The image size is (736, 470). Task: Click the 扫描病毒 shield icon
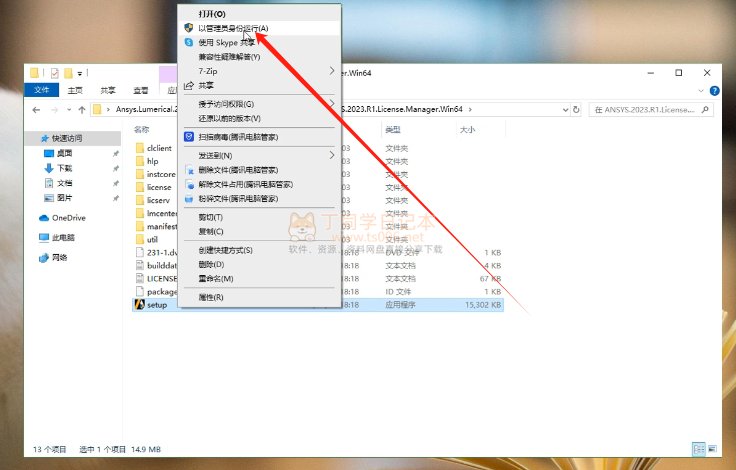point(188,136)
